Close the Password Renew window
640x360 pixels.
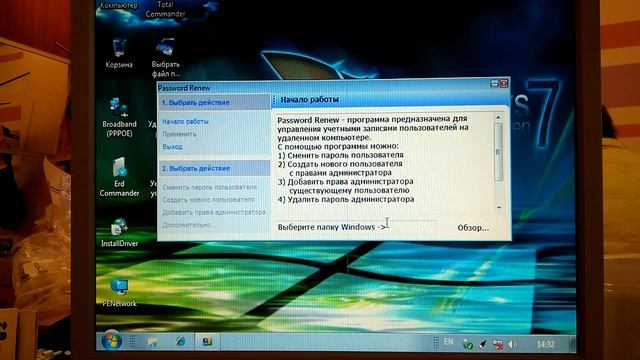(x=504, y=83)
